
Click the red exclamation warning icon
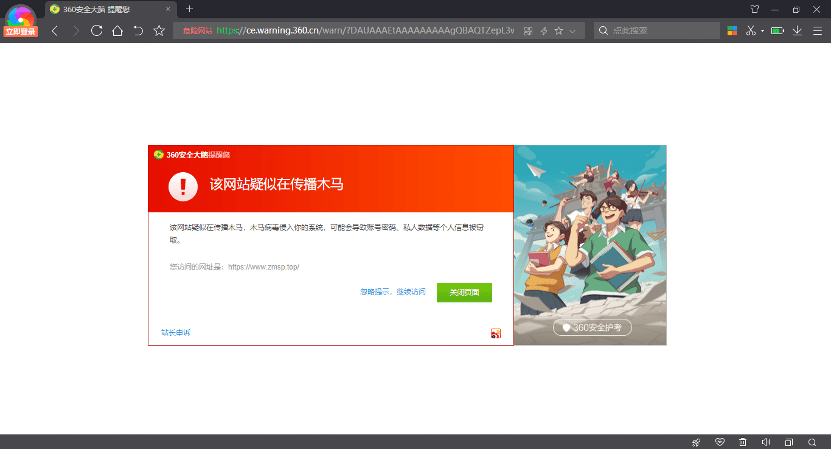pyautogui.click(x=183, y=186)
